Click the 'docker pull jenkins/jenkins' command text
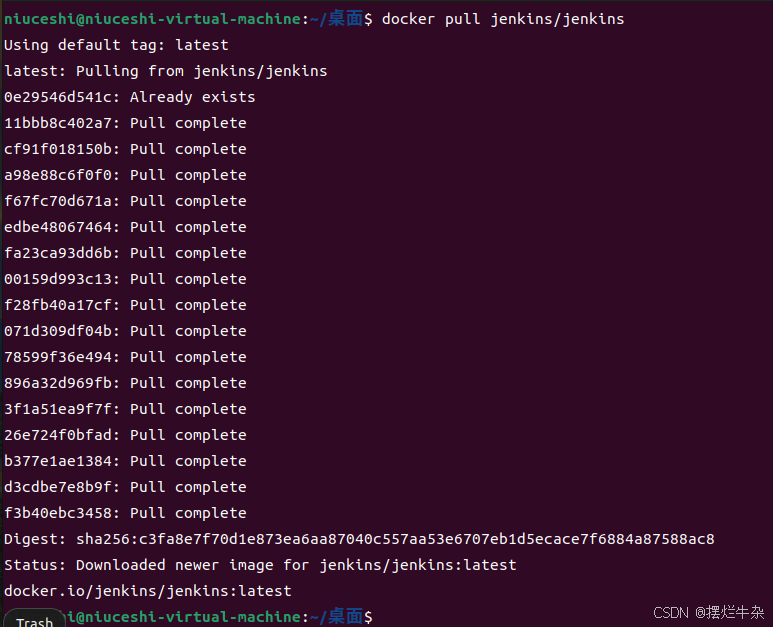Image resolution: width=773 pixels, height=627 pixels. (x=503, y=19)
